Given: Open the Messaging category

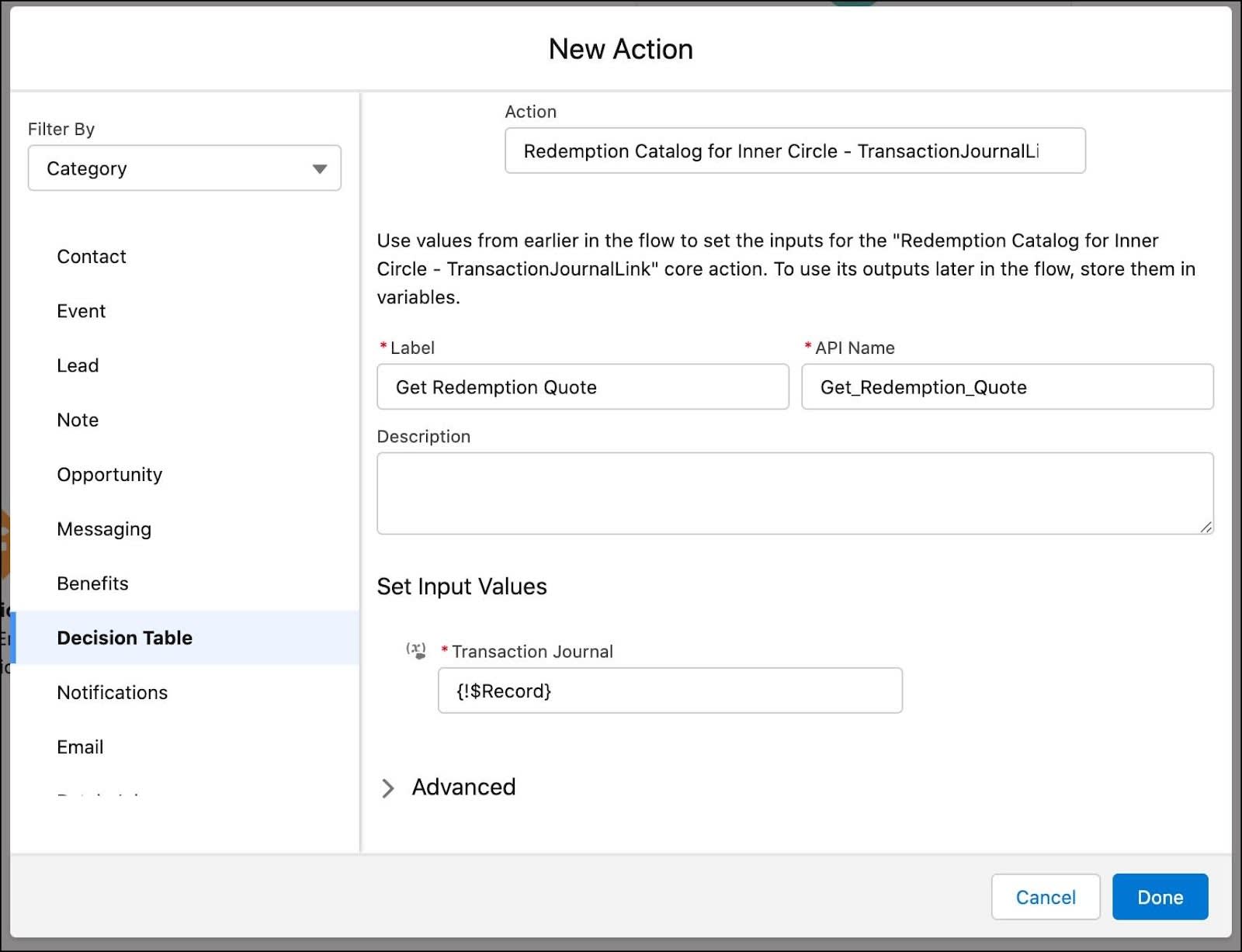Looking at the screenshot, I should (104, 528).
